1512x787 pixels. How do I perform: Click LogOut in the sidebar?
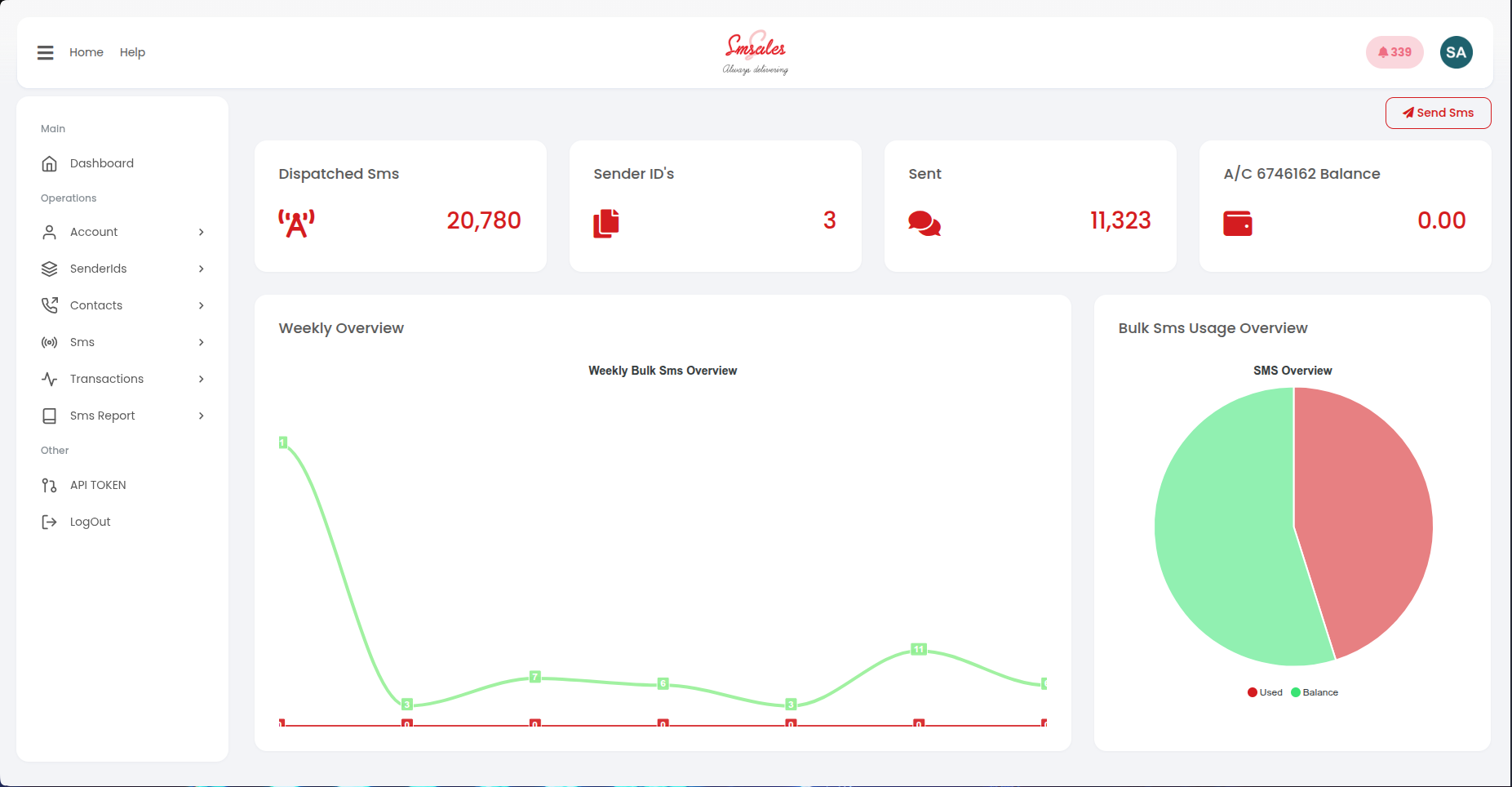(x=90, y=521)
